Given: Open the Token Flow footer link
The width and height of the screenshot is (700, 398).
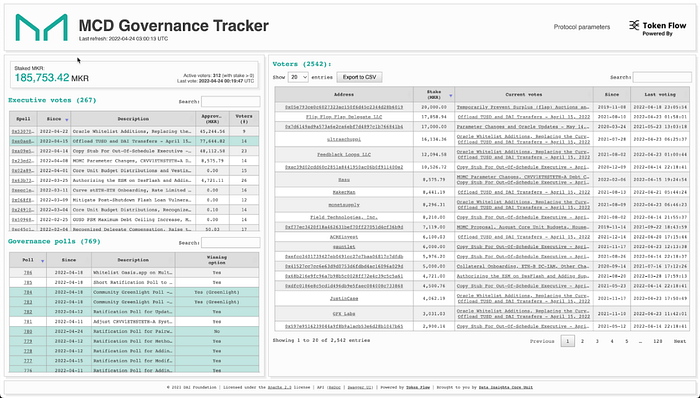Looking at the screenshot, I should tap(419, 387).
